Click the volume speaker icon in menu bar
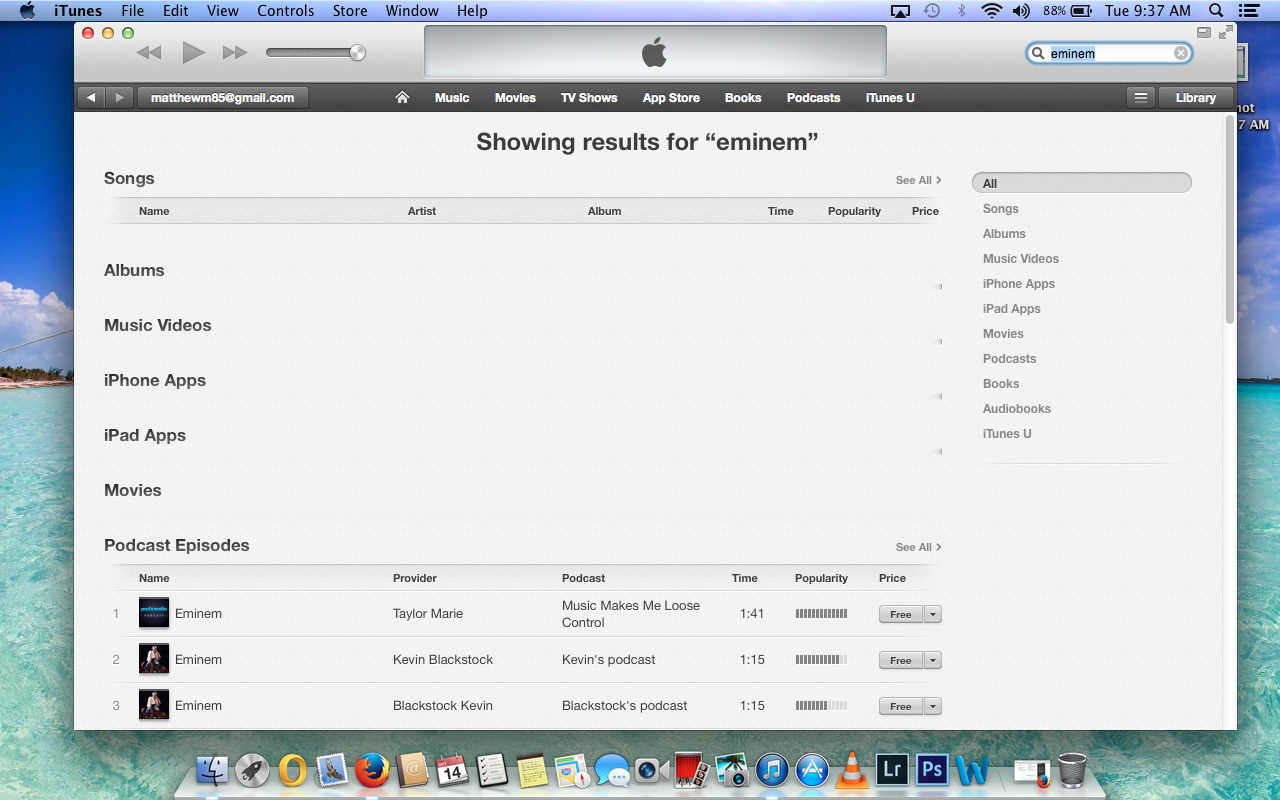Image resolution: width=1280 pixels, height=800 pixels. pyautogui.click(x=1021, y=11)
